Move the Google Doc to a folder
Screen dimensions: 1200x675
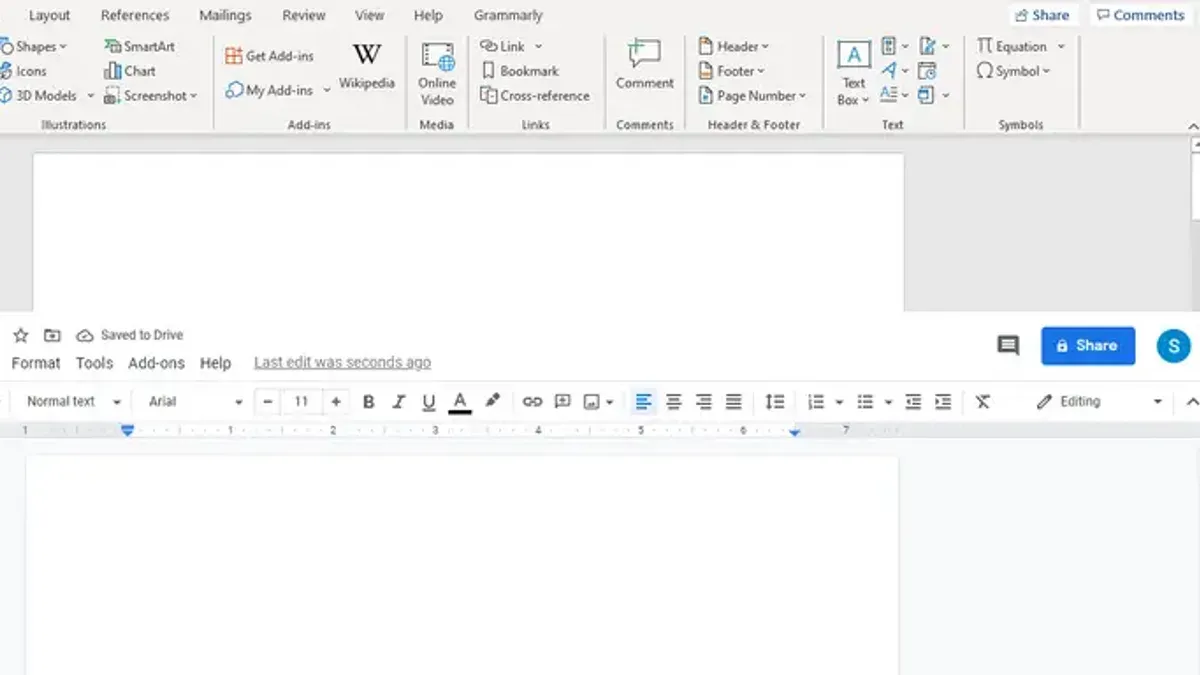click(x=52, y=335)
